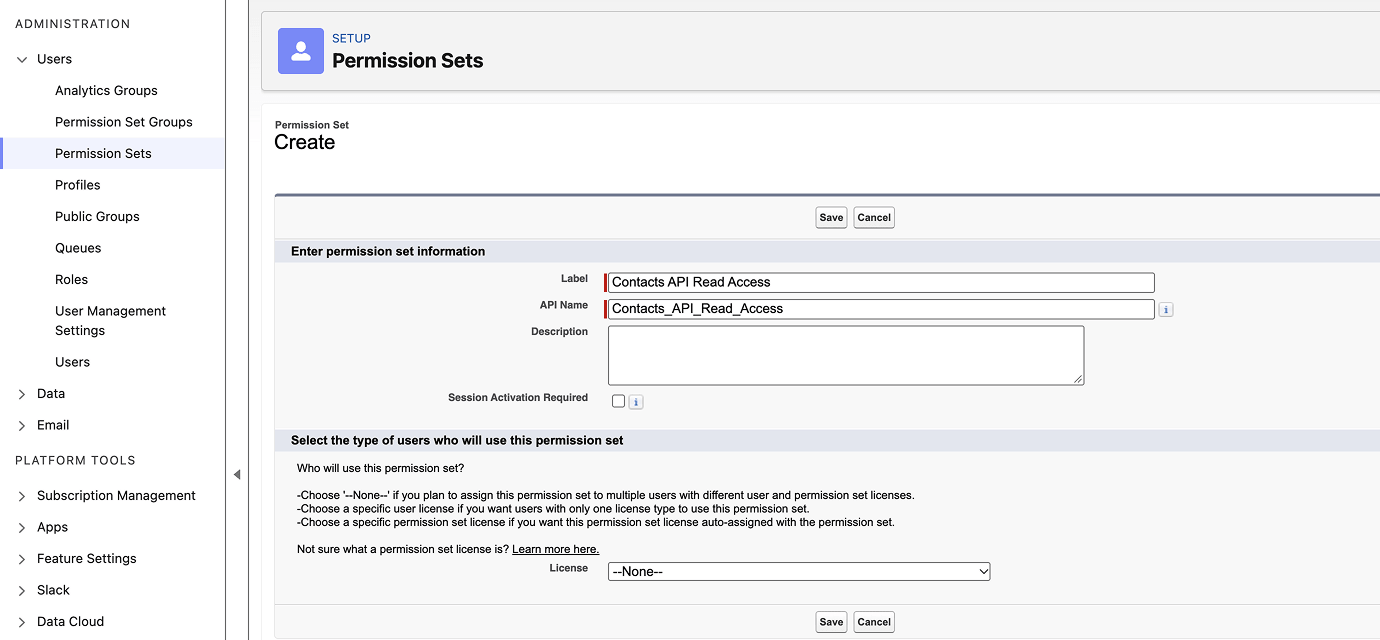
Task: Expand the Email section
Action: tap(22, 425)
